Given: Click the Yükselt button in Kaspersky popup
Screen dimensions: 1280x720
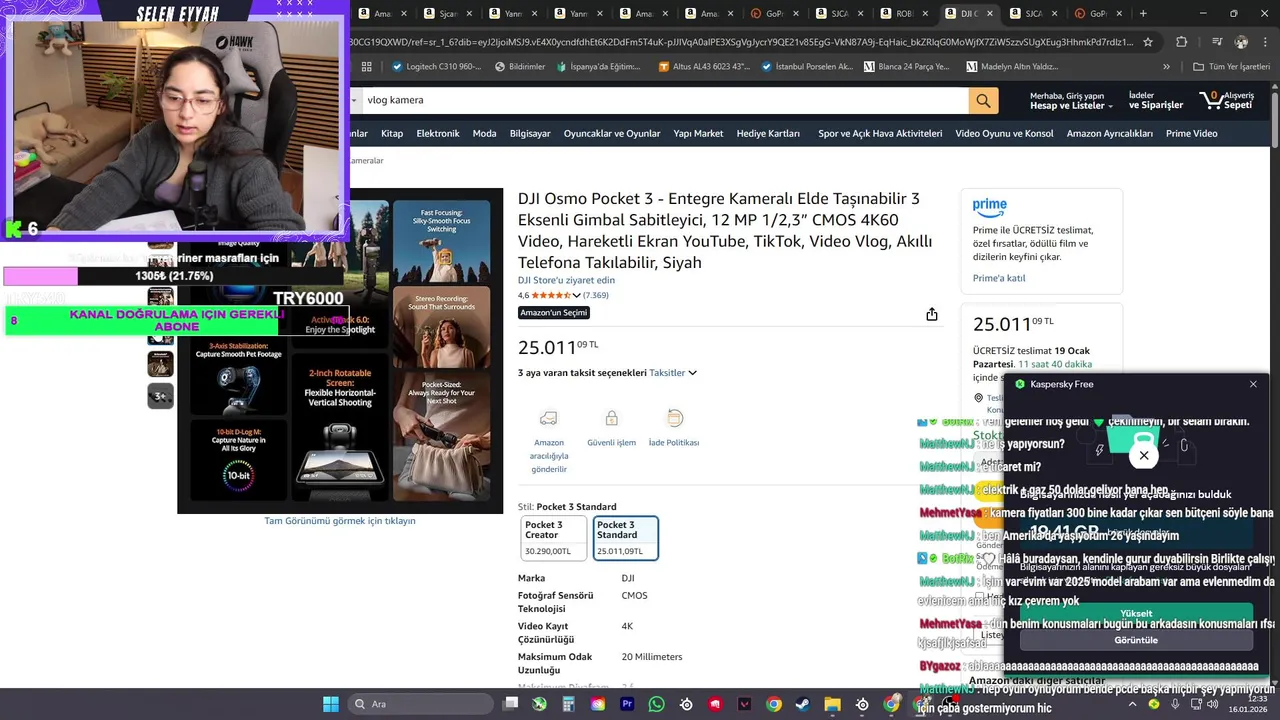Looking at the screenshot, I should (1136, 613).
